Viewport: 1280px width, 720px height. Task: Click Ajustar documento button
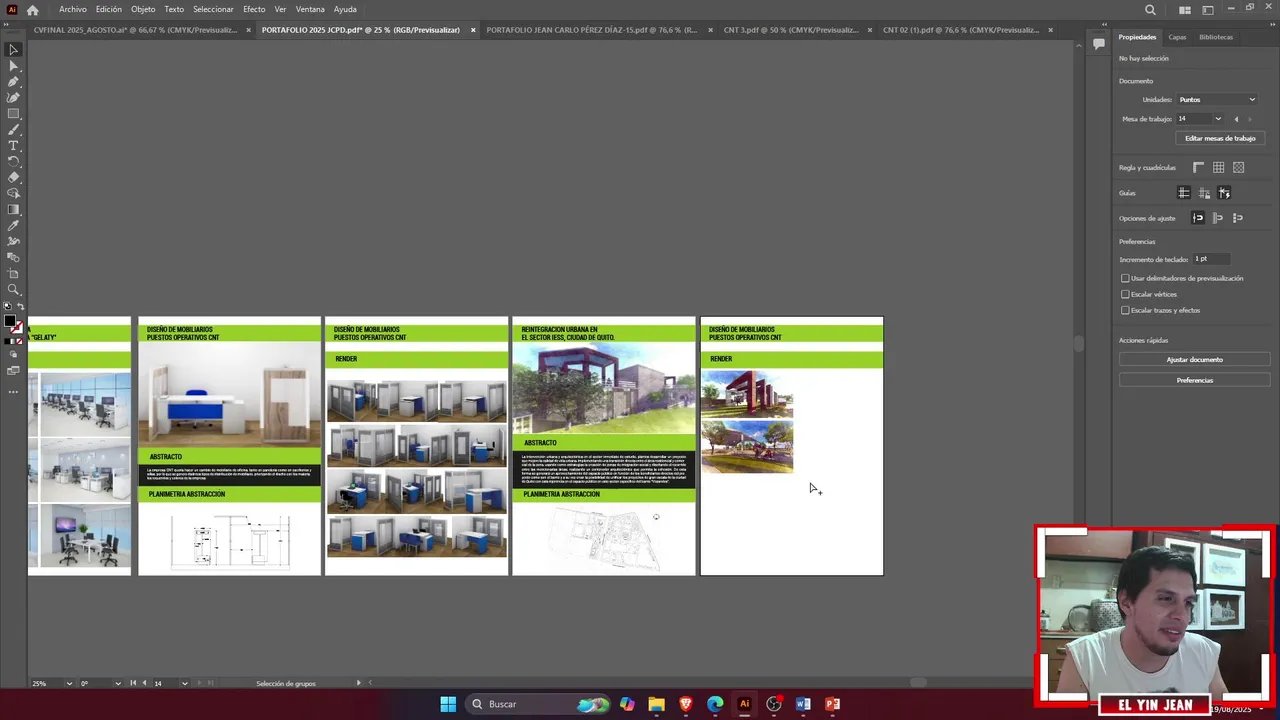[1194, 360]
